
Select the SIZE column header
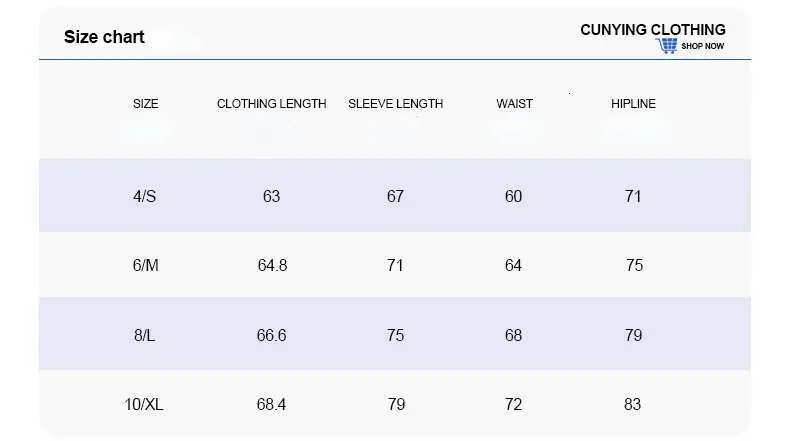tap(146, 104)
